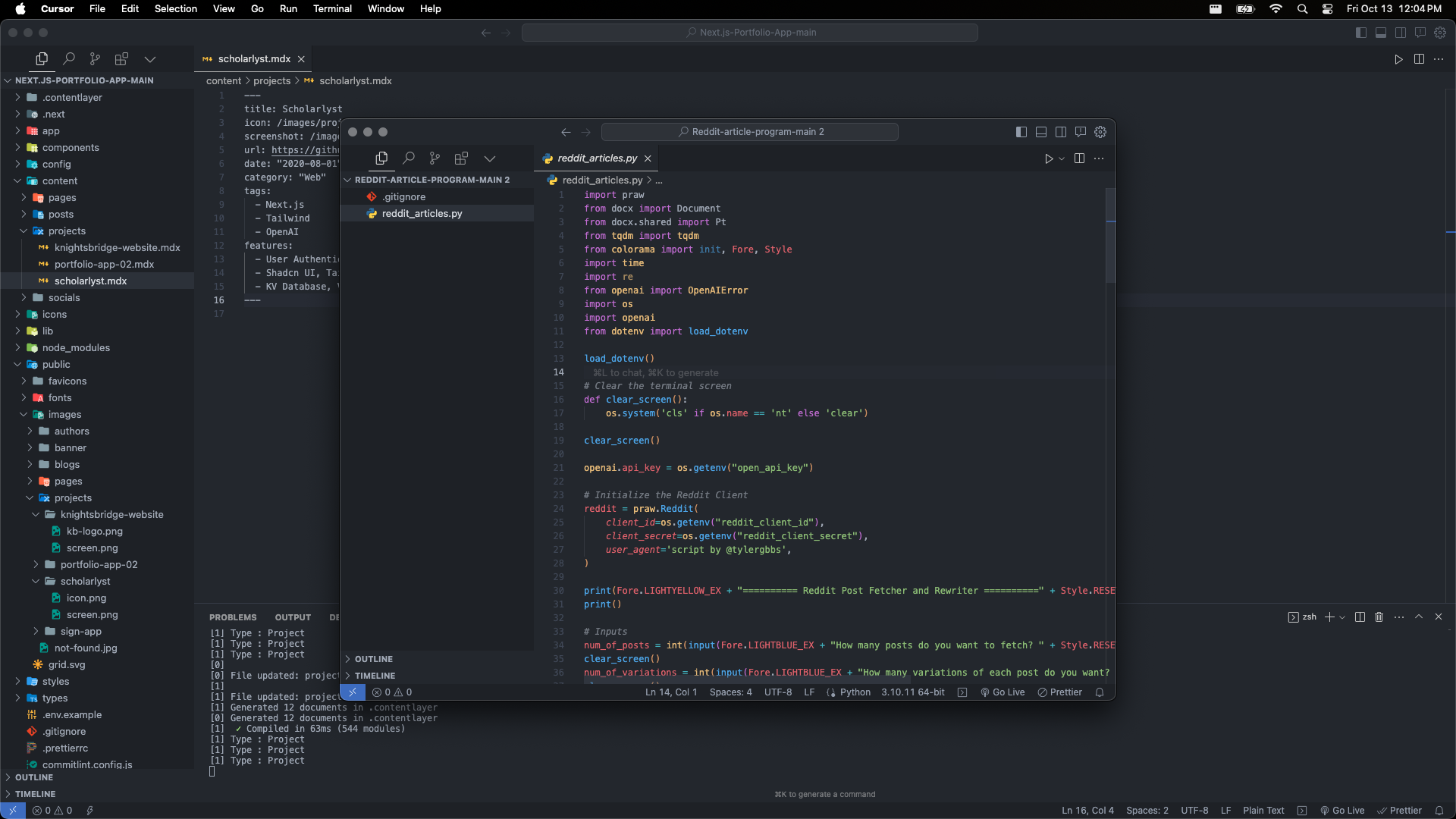Click Go Live in front window status bar
This screenshot has height=819, width=1456.
coord(1003,692)
